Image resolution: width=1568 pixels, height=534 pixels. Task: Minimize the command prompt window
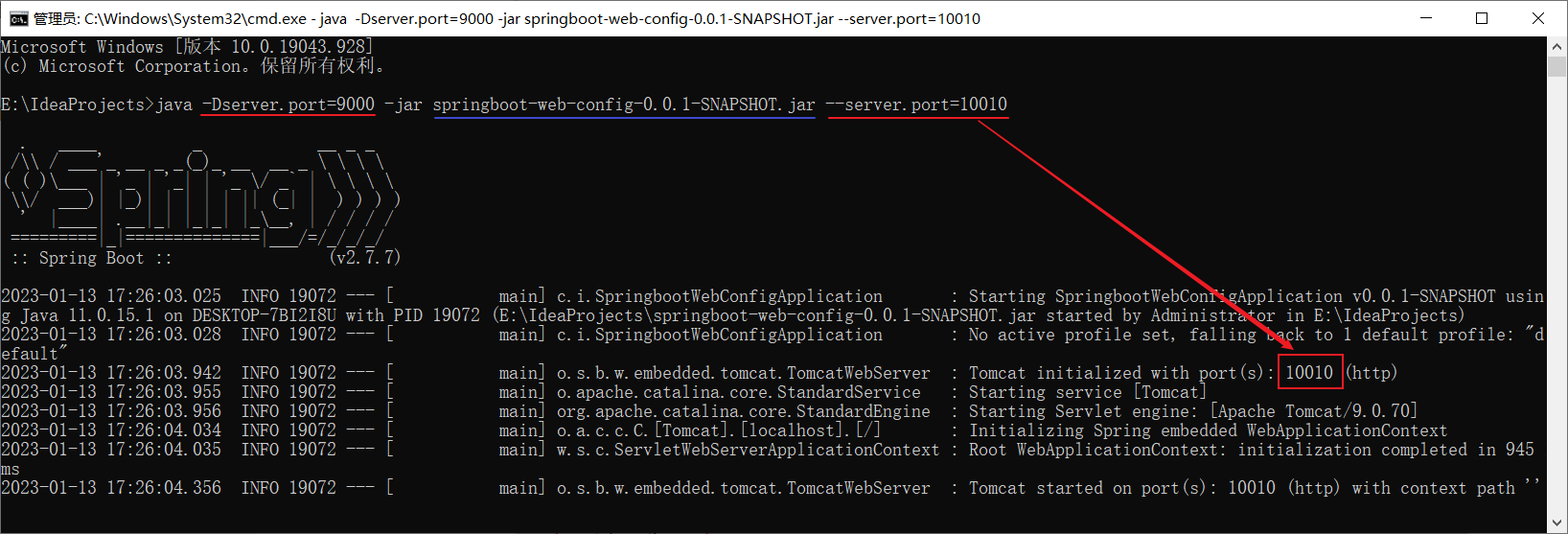coord(1425,18)
